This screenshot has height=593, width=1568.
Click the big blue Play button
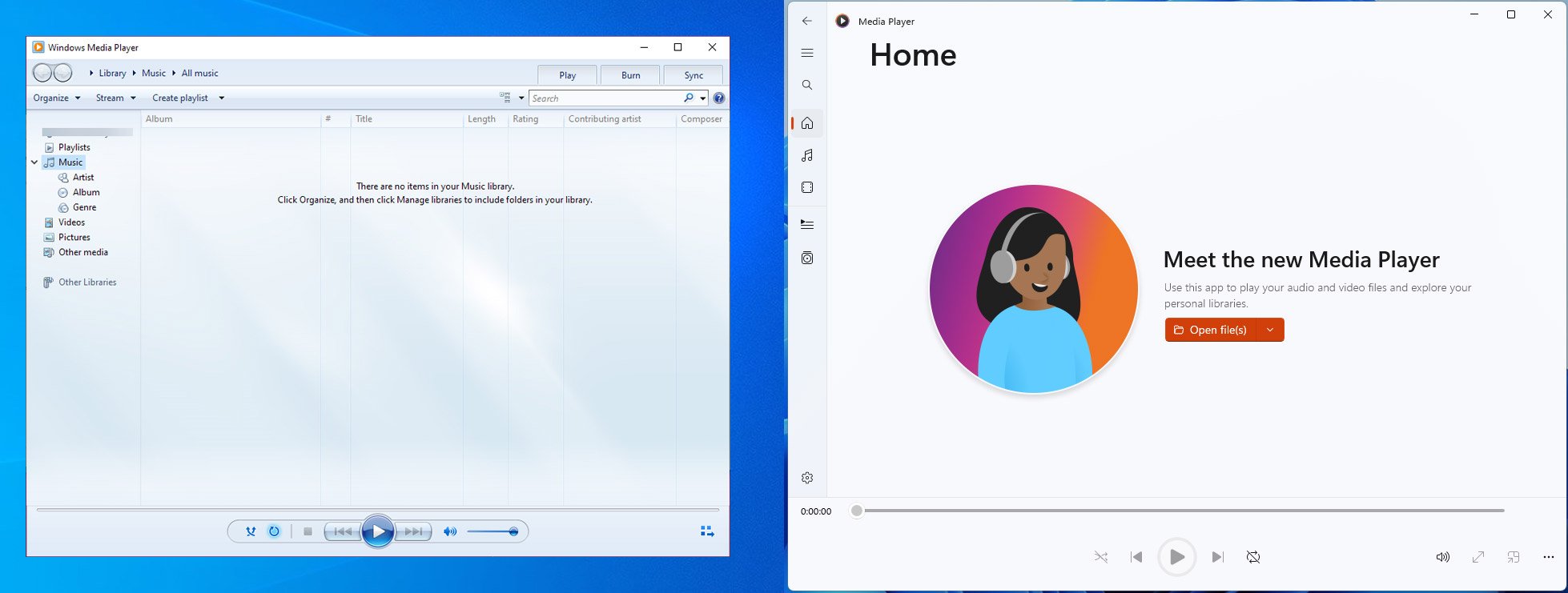click(378, 531)
